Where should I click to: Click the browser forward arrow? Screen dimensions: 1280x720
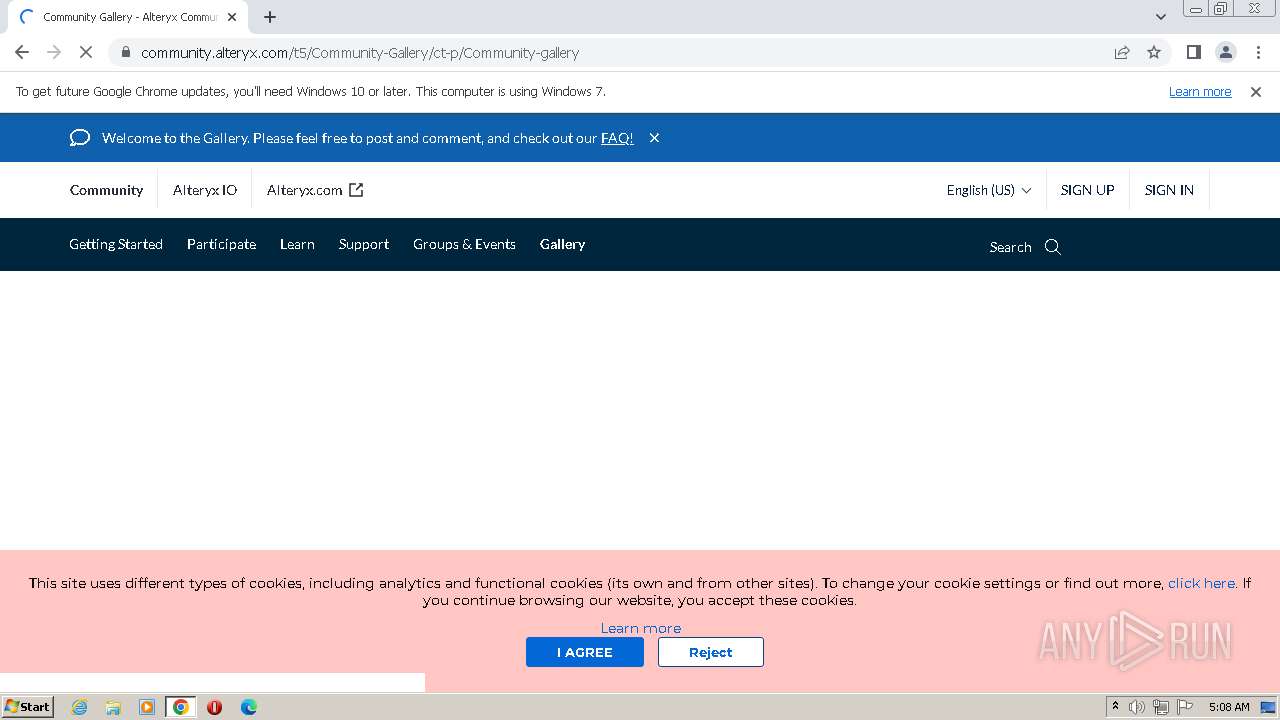54,52
